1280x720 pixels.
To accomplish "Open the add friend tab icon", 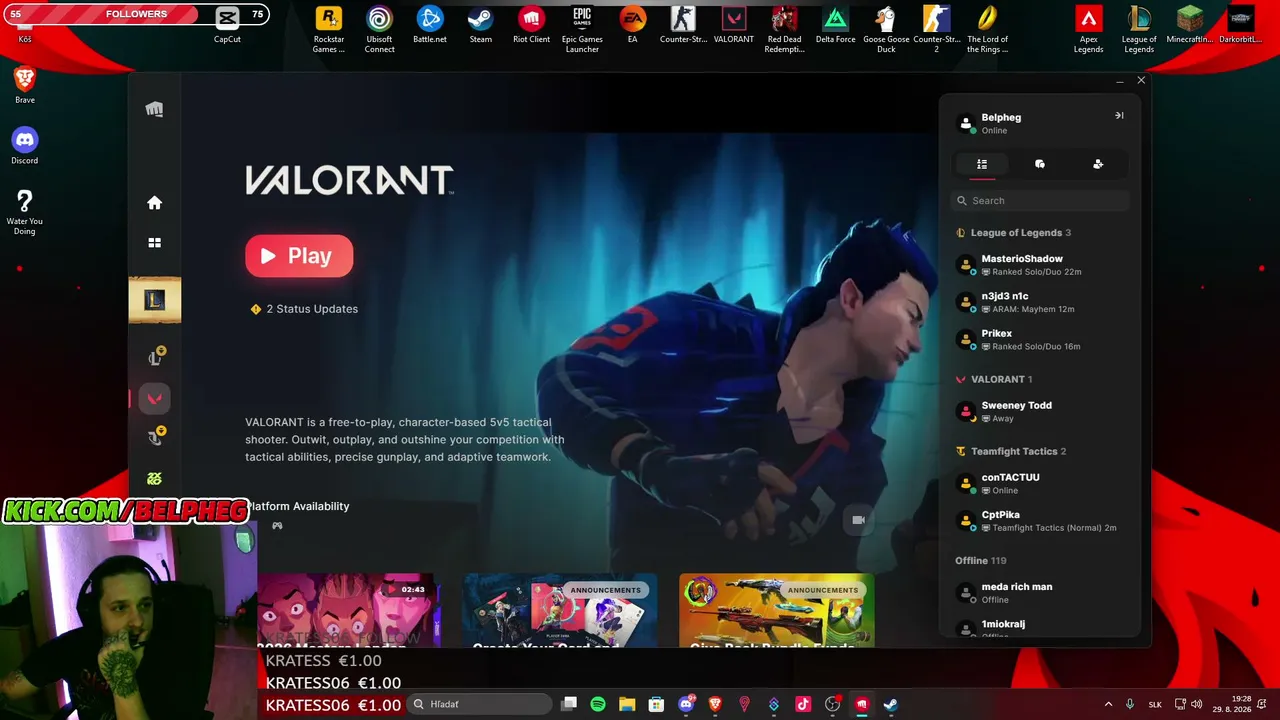I will (1098, 164).
